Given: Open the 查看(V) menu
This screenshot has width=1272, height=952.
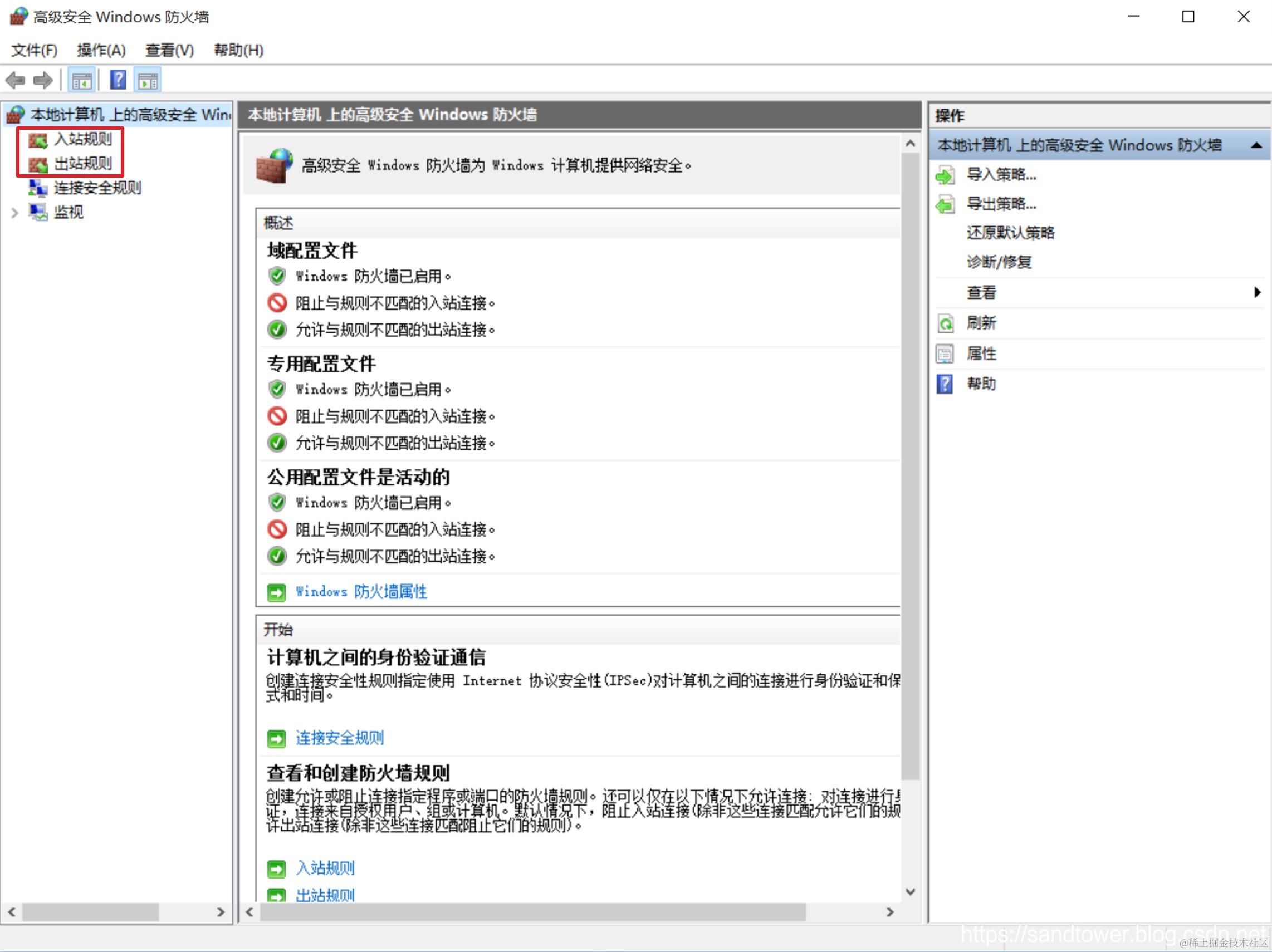Looking at the screenshot, I should pyautogui.click(x=169, y=51).
